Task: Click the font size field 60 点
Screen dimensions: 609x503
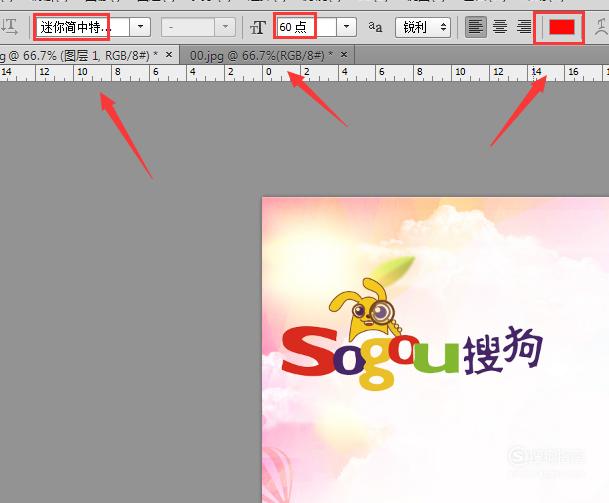Action: click(x=306, y=27)
